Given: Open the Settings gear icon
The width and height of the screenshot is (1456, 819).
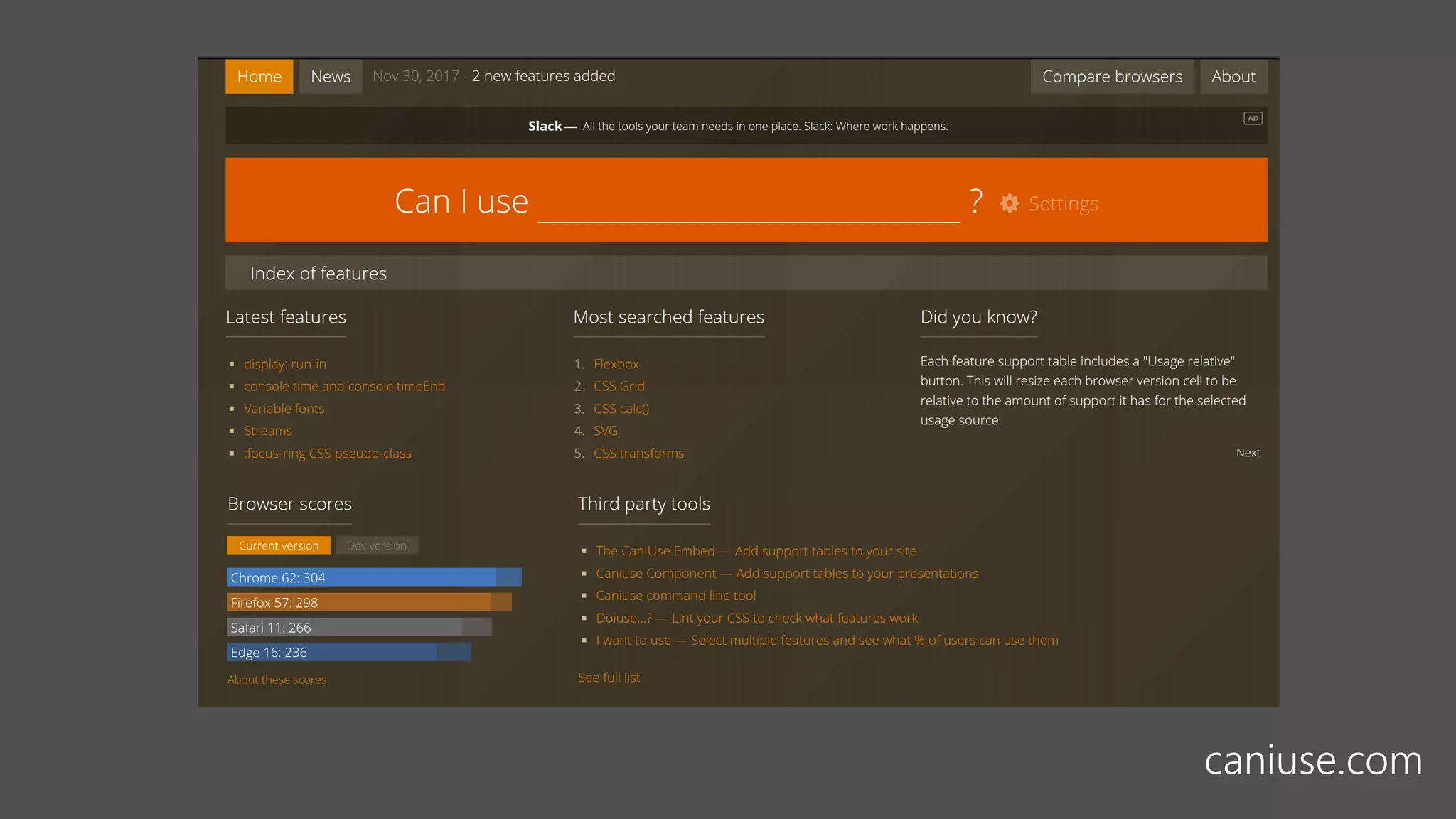Looking at the screenshot, I should click(x=1009, y=203).
